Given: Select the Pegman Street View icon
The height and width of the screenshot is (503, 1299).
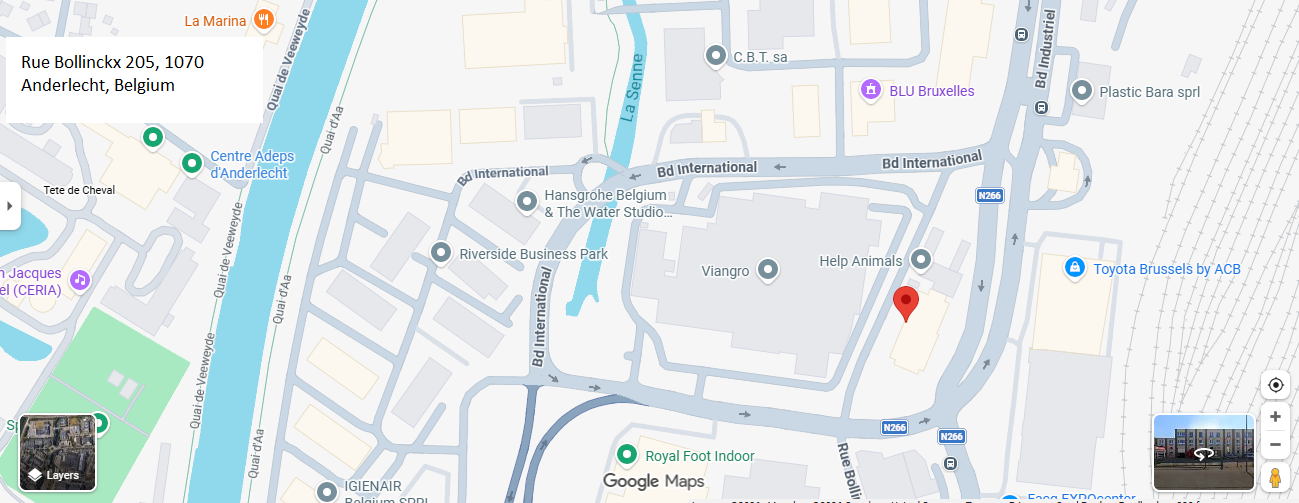Looking at the screenshot, I should (x=1274, y=477).
